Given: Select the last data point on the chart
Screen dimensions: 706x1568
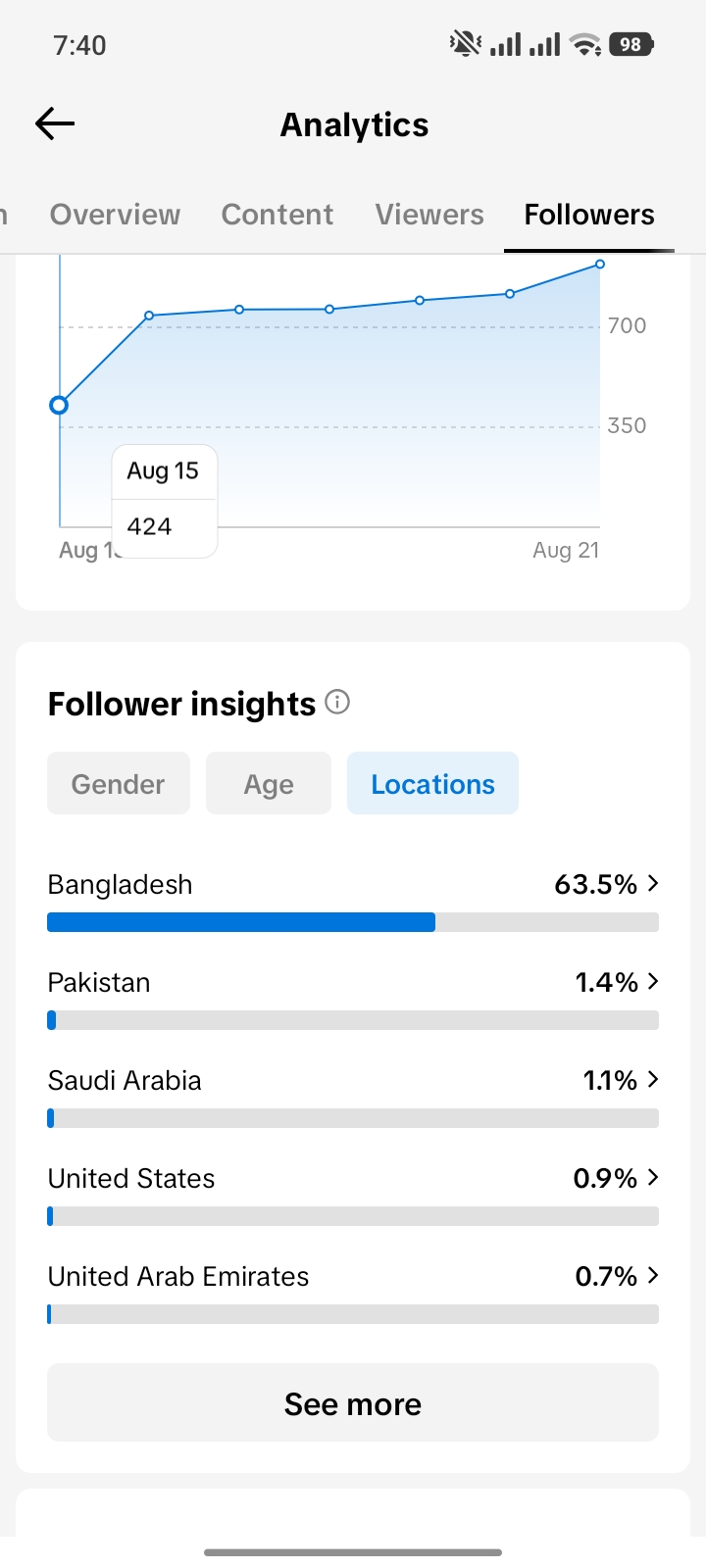Looking at the screenshot, I should pyautogui.click(x=600, y=265).
